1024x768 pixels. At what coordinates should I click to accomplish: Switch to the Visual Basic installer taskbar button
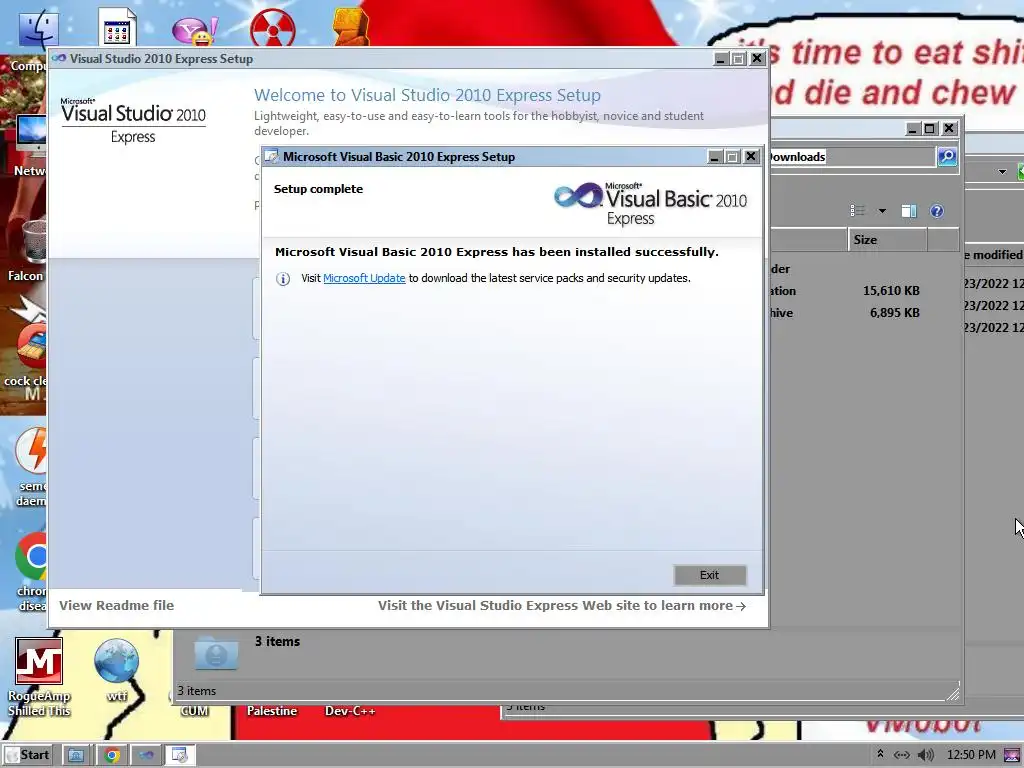(x=180, y=755)
